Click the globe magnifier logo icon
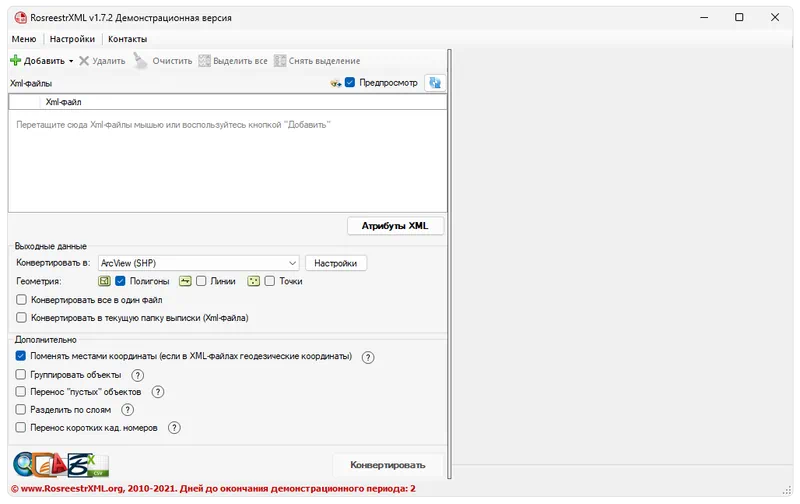This screenshot has height=504, width=800. click(x=22, y=464)
